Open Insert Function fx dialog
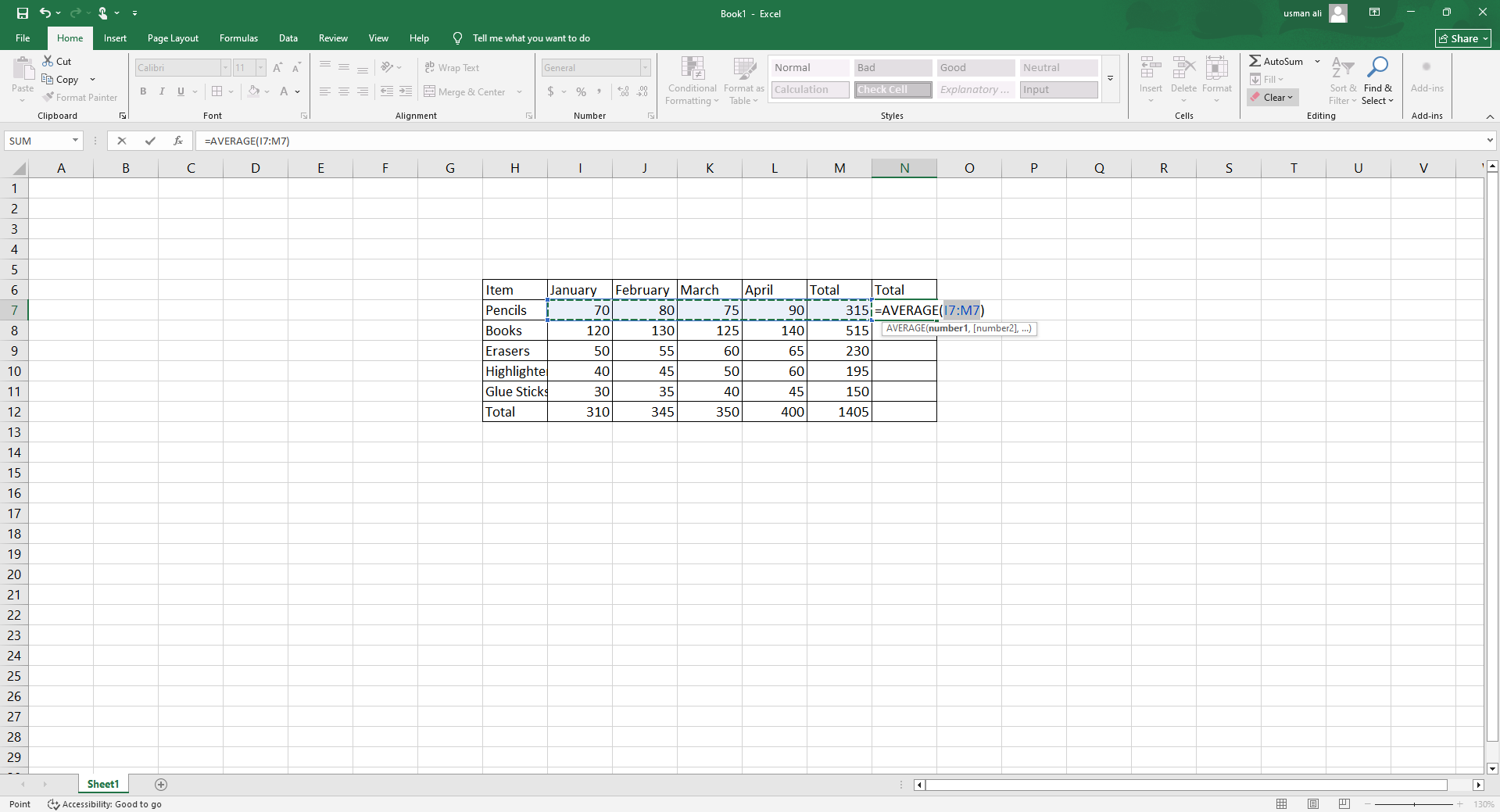Image resolution: width=1500 pixels, height=812 pixels. [178, 141]
